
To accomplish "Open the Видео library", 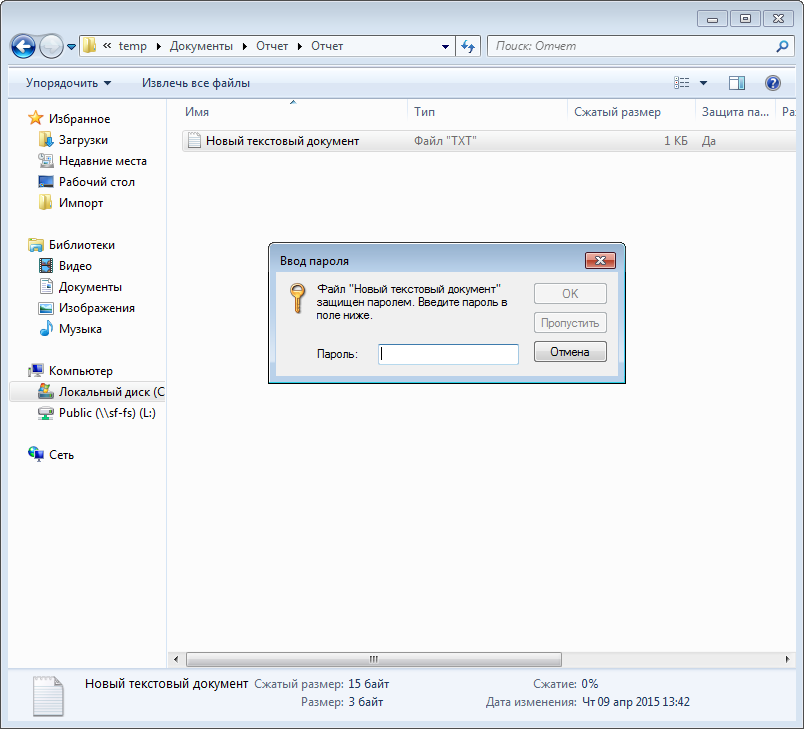I will [x=75, y=266].
